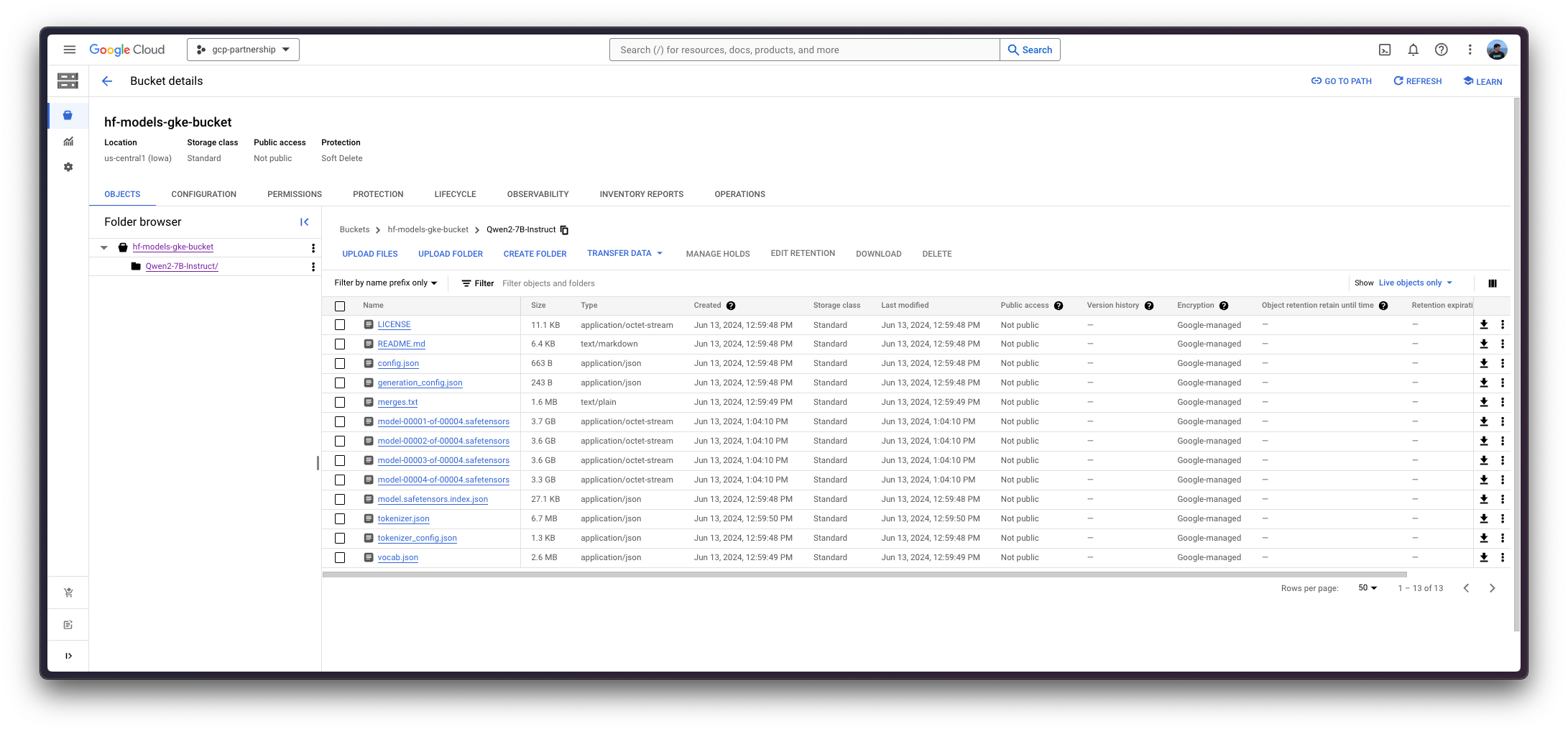Go back using the arrow beside Bucket details
This screenshot has height=732, width=1568.
(107, 81)
